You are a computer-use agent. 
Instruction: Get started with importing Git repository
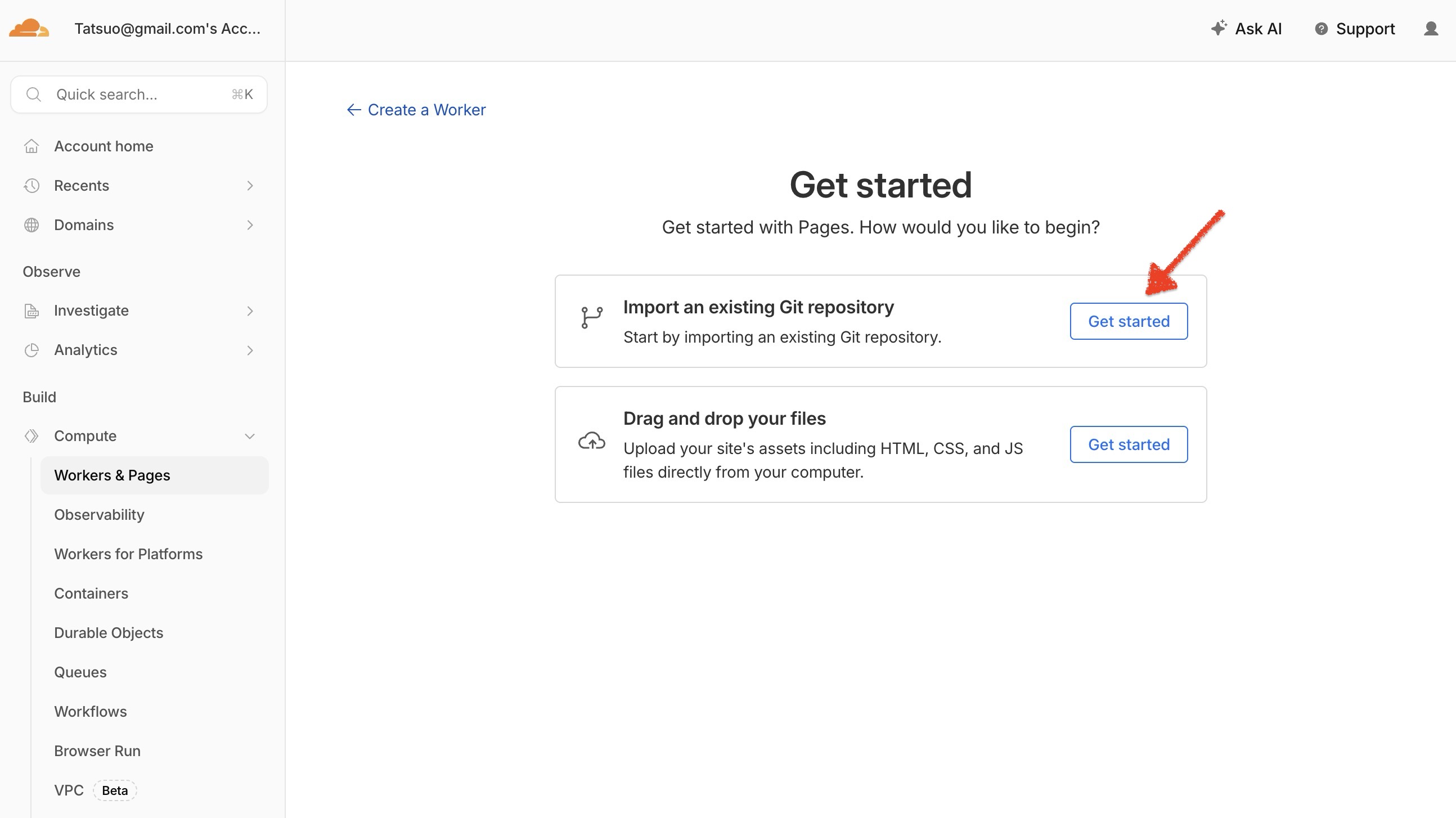pyautogui.click(x=1129, y=321)
